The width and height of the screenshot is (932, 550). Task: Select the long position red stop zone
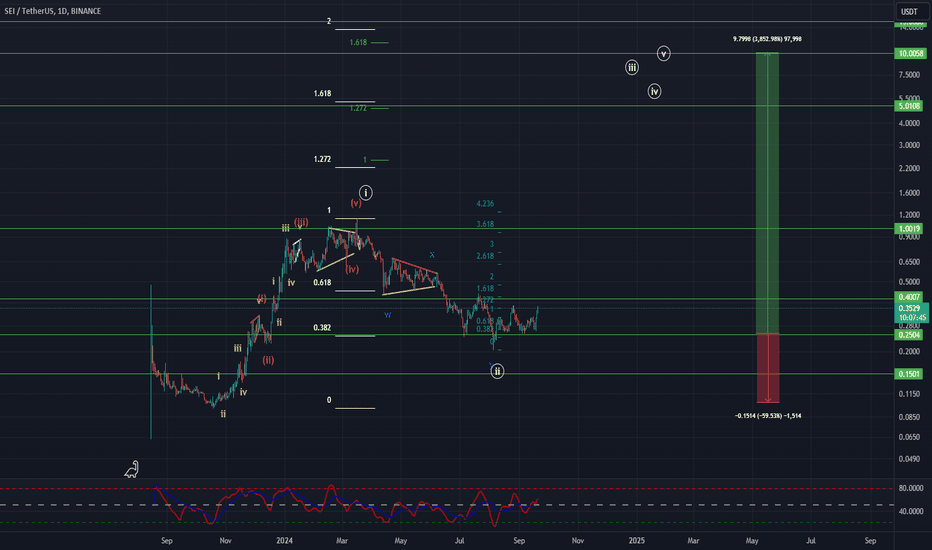(767, 368)
